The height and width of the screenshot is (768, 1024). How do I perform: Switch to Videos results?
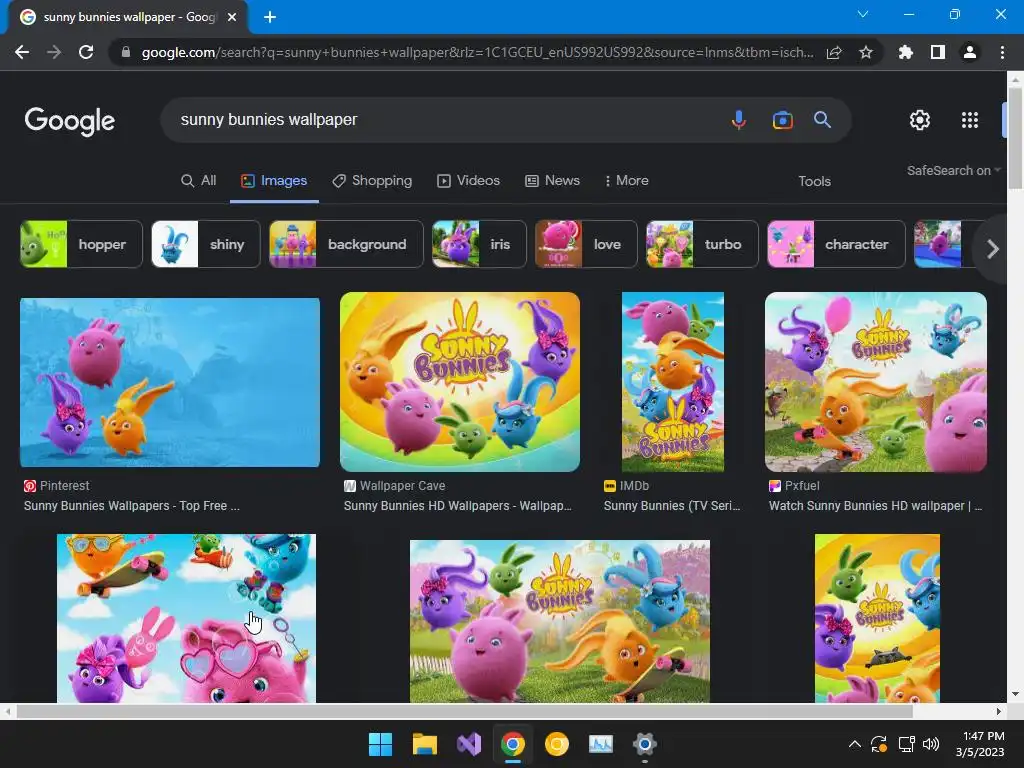click(x=468, y=181)
